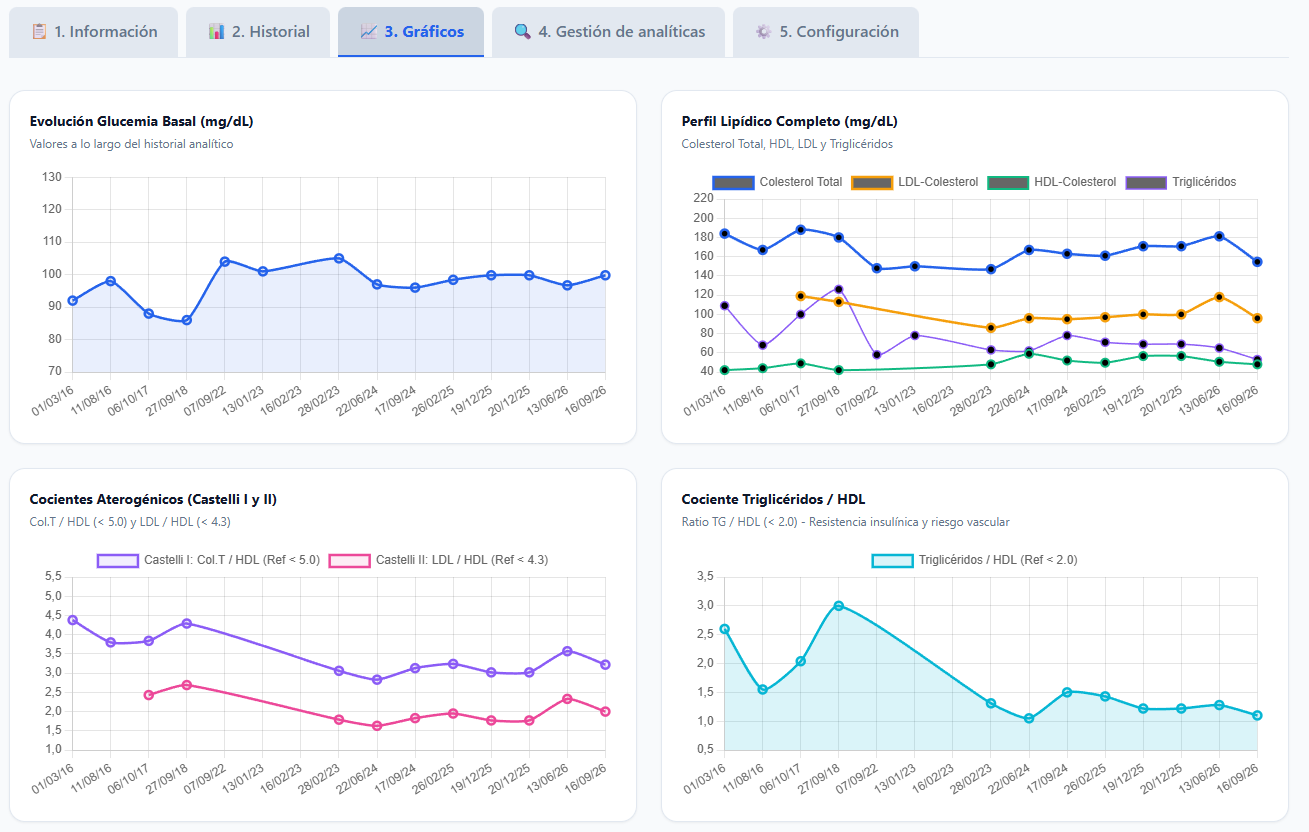Click Castelli I point at 01/03/16
The image size is (1309, 832).
72,620
